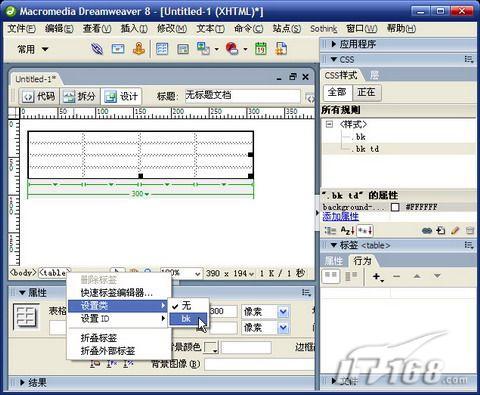Switch to Code view (代码)
This screenshot has height=395, width=480.
click(39, 97)
